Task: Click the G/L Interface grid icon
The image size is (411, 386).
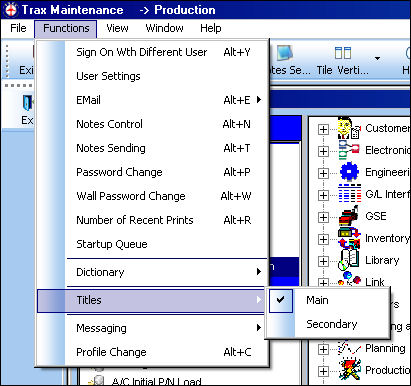Action: coord(349,193)
